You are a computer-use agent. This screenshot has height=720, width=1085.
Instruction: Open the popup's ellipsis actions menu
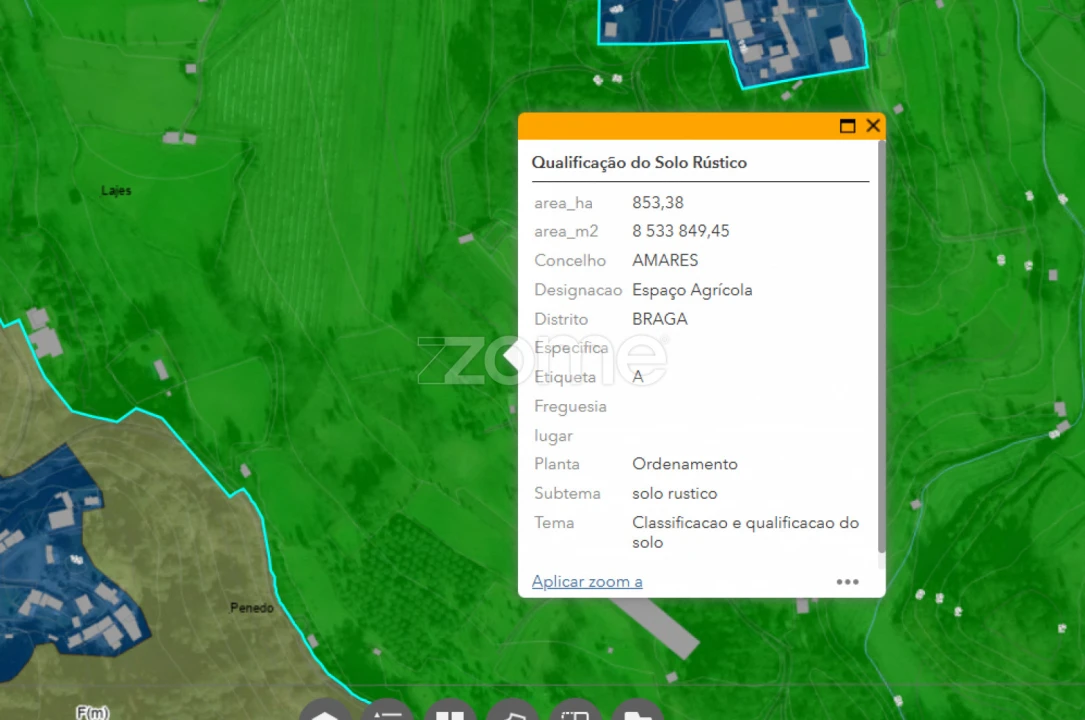(x=848, y=581)
